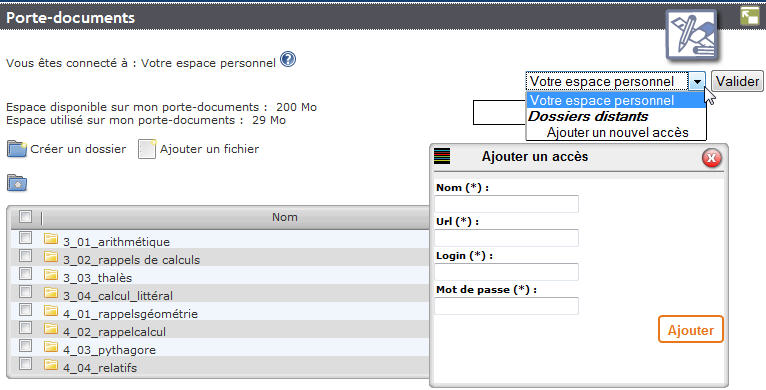Collapse the Votre espace personnel dropdown arrow

coord(697,82)
